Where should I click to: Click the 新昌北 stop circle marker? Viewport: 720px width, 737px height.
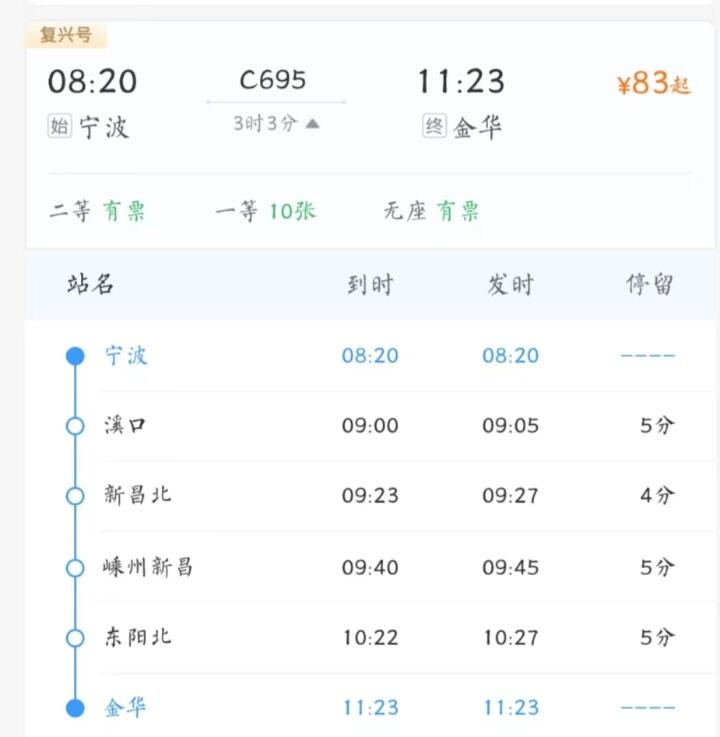pyautogui.click(x=75, y=496)
